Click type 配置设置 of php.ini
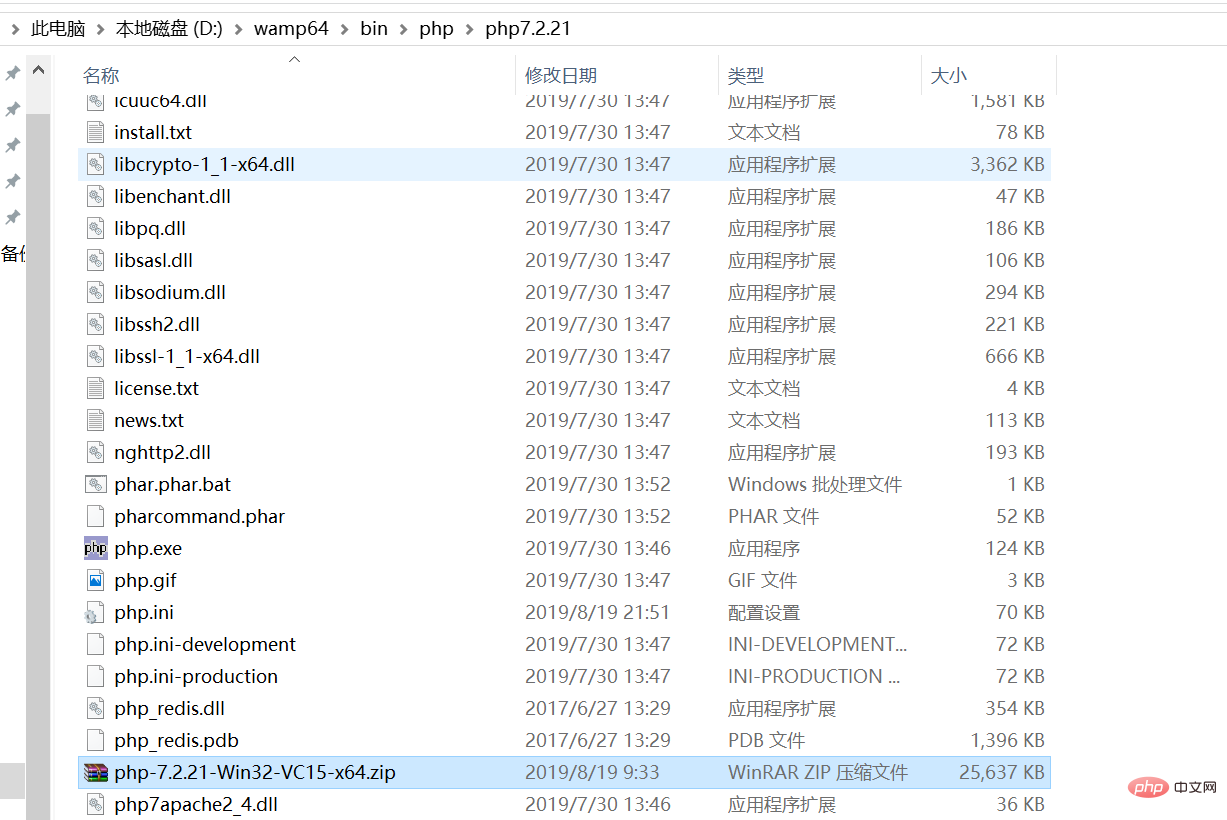 [764, 612]
